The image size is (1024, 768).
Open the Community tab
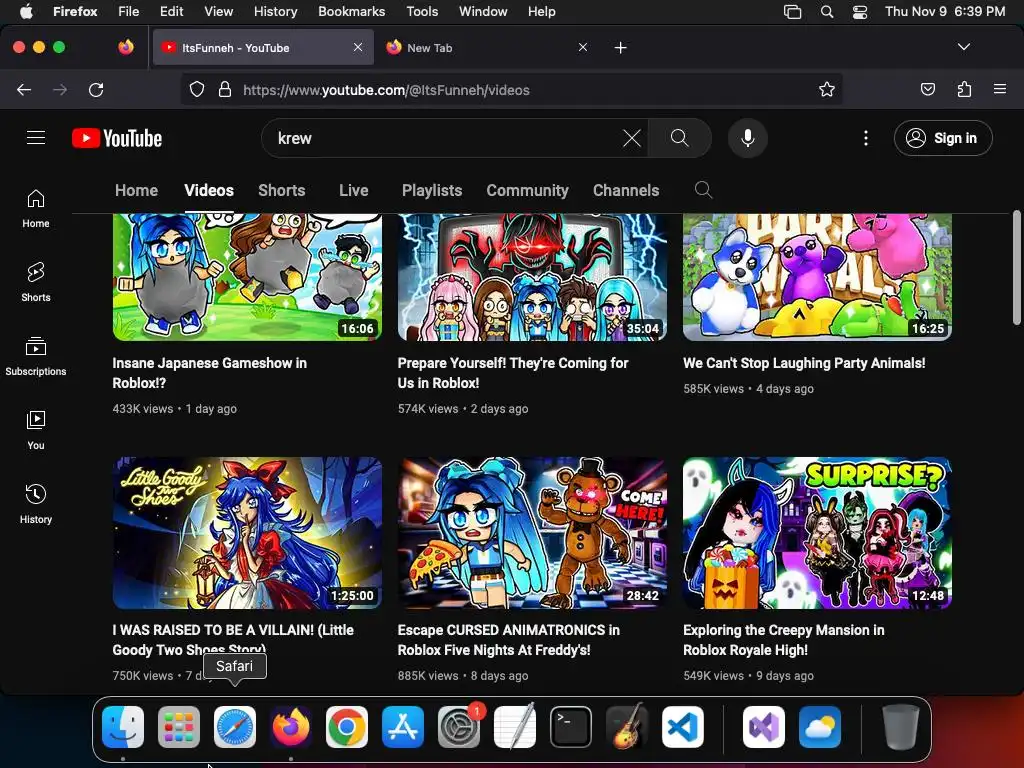(x=527, y=190)
